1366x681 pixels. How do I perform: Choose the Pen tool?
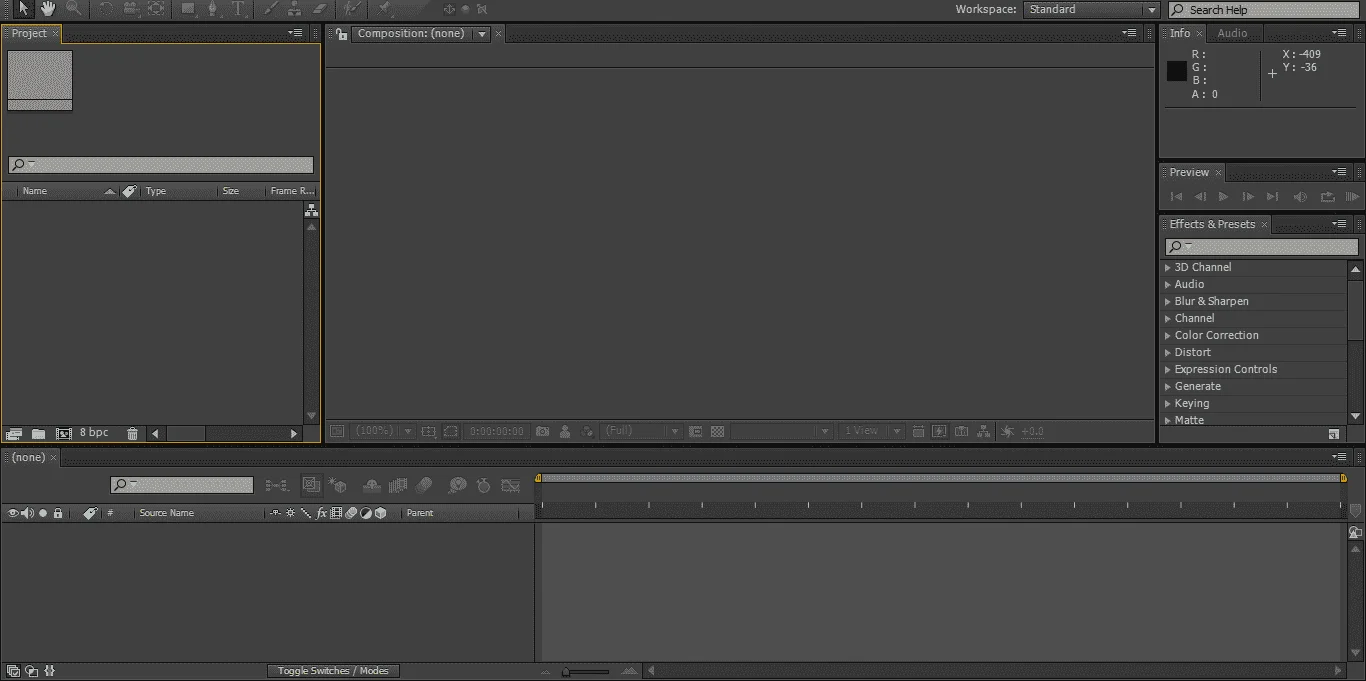(213, 9)
